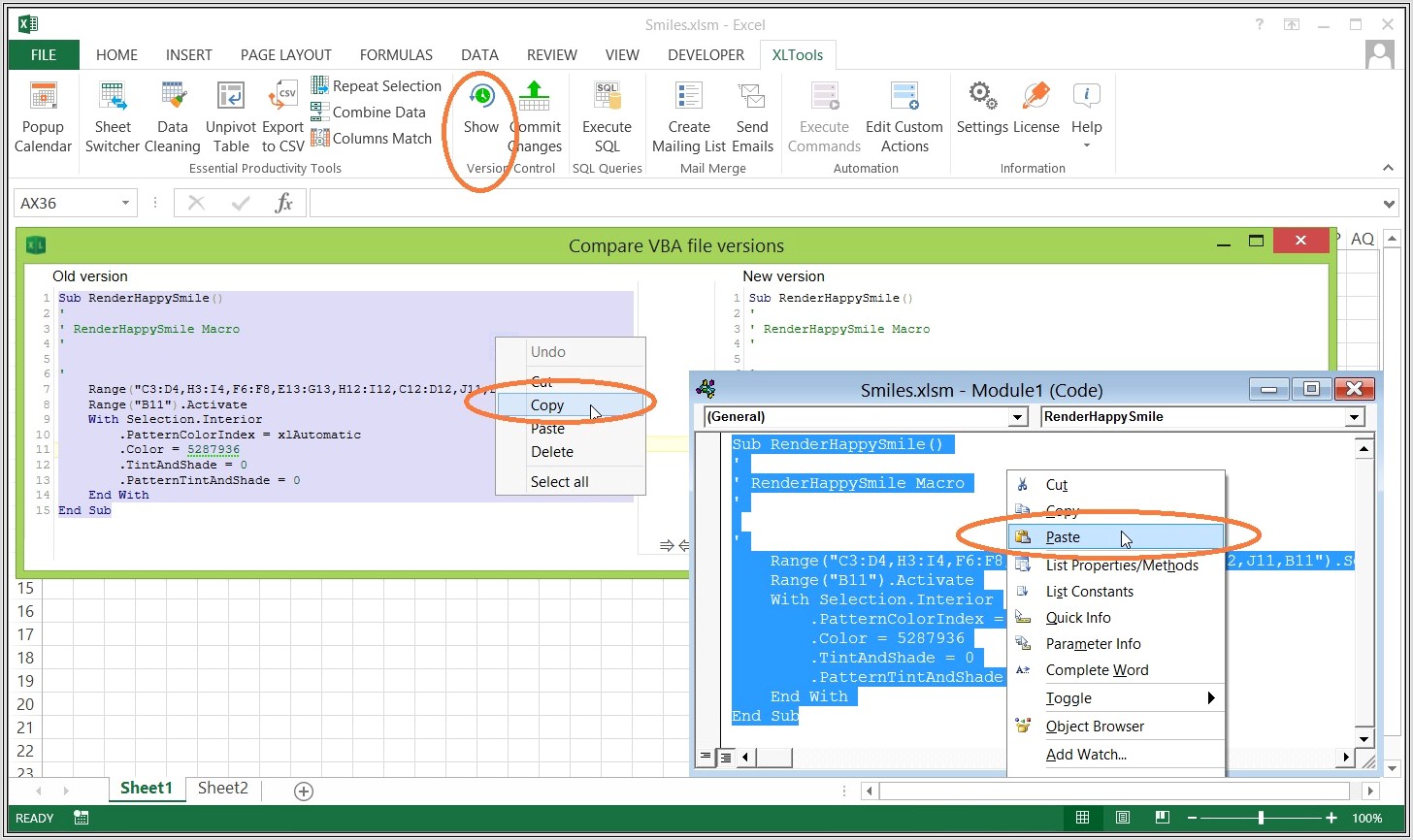
Task: Select Parameter Info menu item
Action: (1116, 644)
